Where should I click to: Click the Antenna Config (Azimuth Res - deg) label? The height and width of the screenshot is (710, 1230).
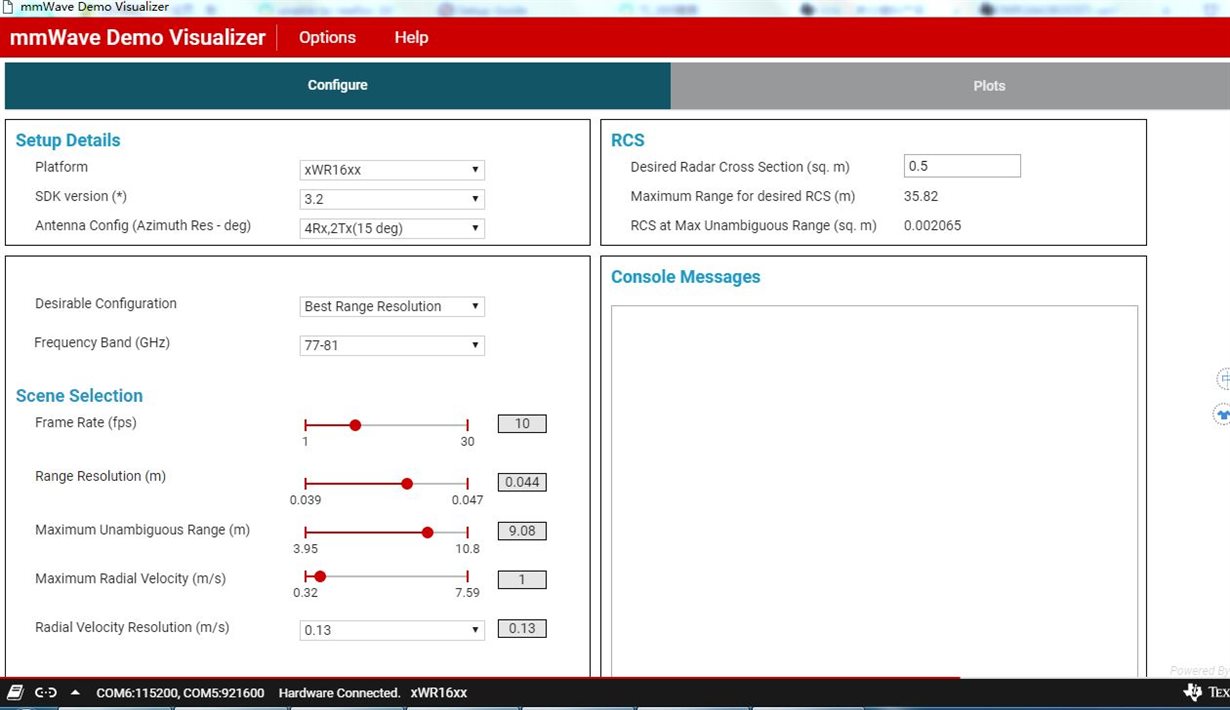click(x=143, y=226)
